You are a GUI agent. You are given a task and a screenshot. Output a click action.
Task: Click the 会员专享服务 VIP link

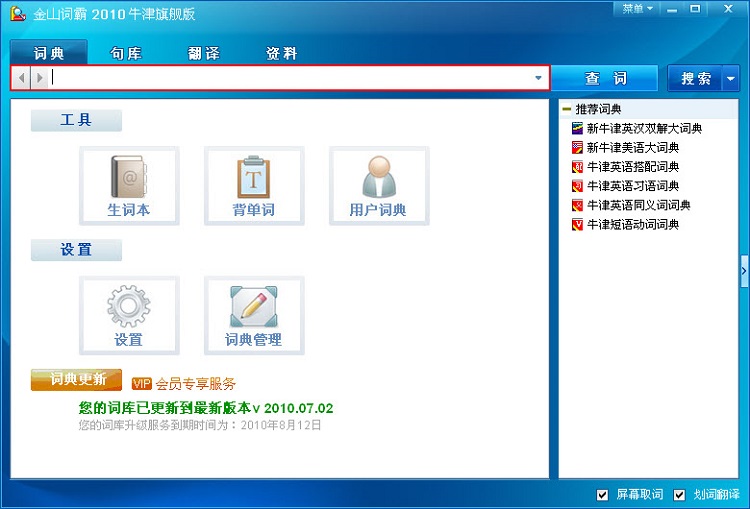pos(195,384)
